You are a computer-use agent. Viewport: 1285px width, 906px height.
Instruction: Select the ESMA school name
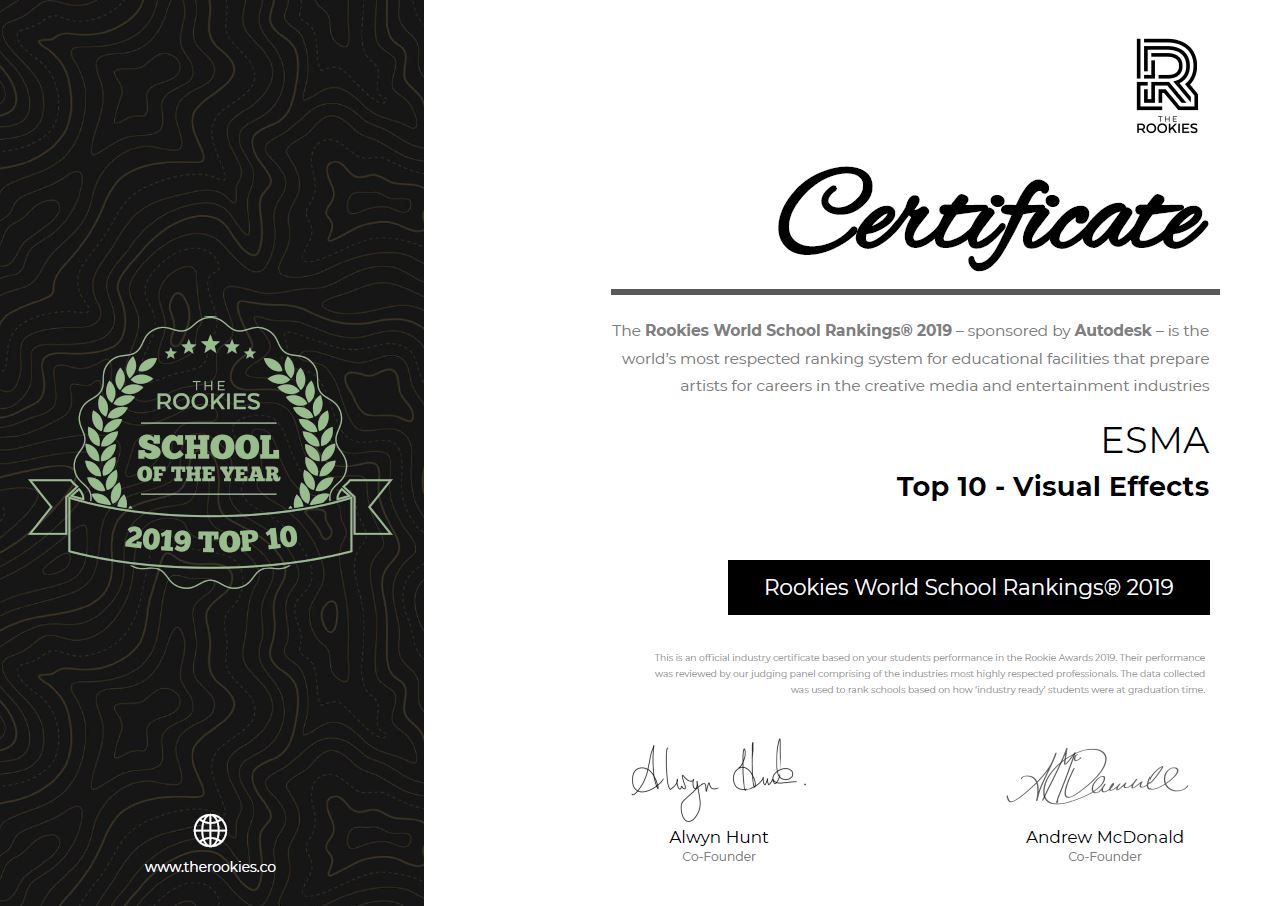1155,441
